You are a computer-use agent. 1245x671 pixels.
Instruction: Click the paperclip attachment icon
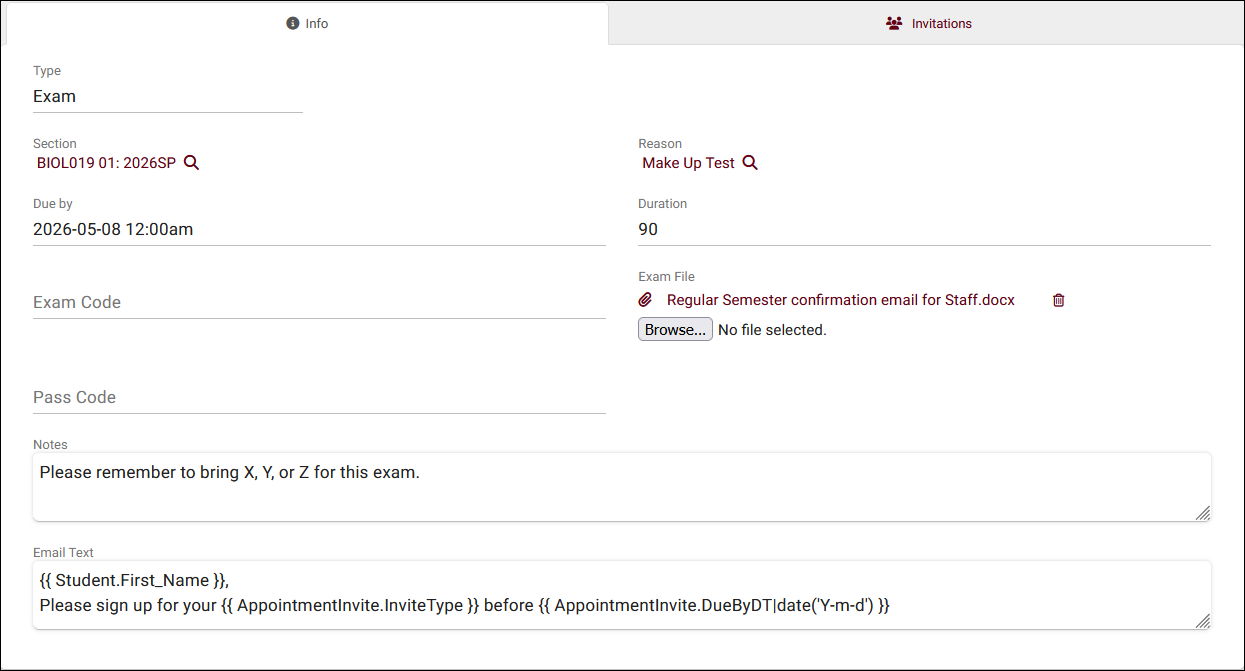[x=646, y=300]
